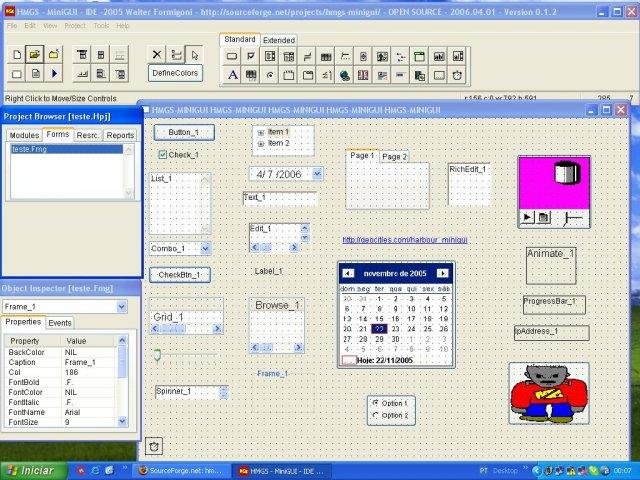
Task: Expand tree node Item 2
Action: coord(261,144)
